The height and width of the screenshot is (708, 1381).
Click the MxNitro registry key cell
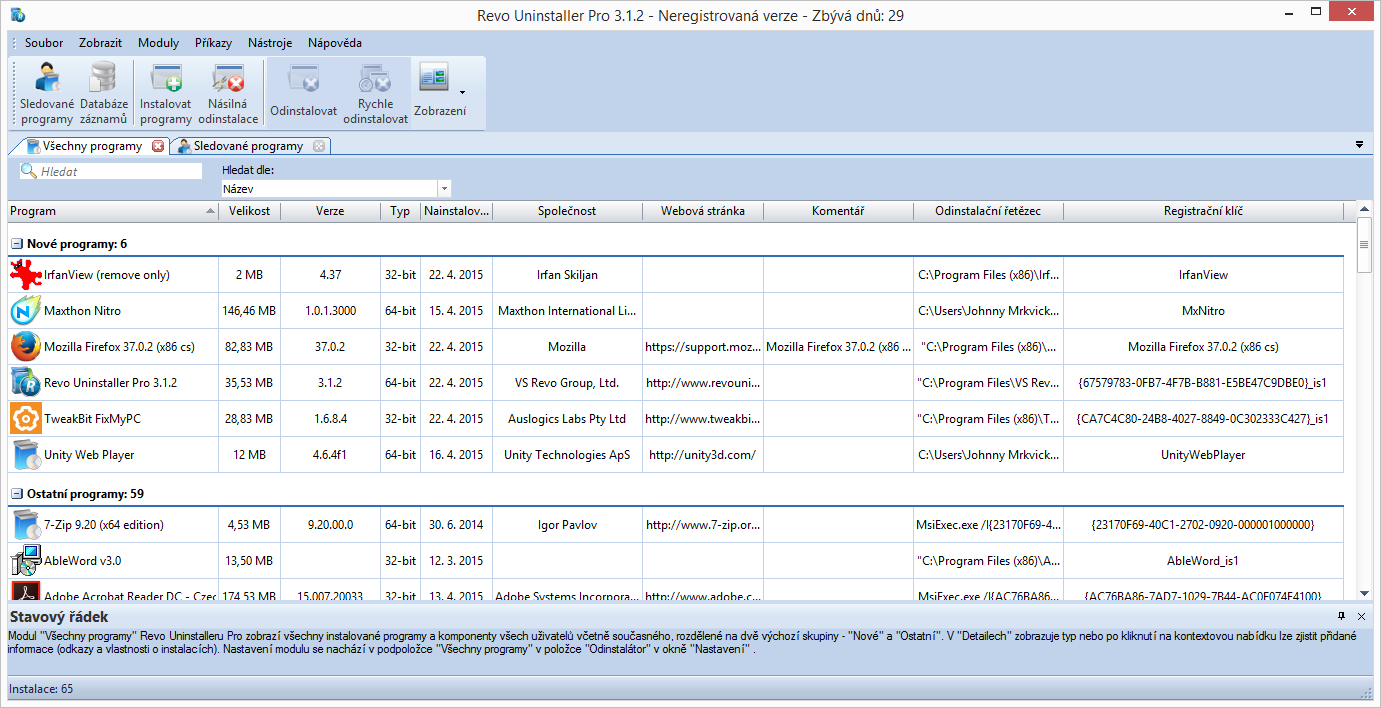point(1203,310)
